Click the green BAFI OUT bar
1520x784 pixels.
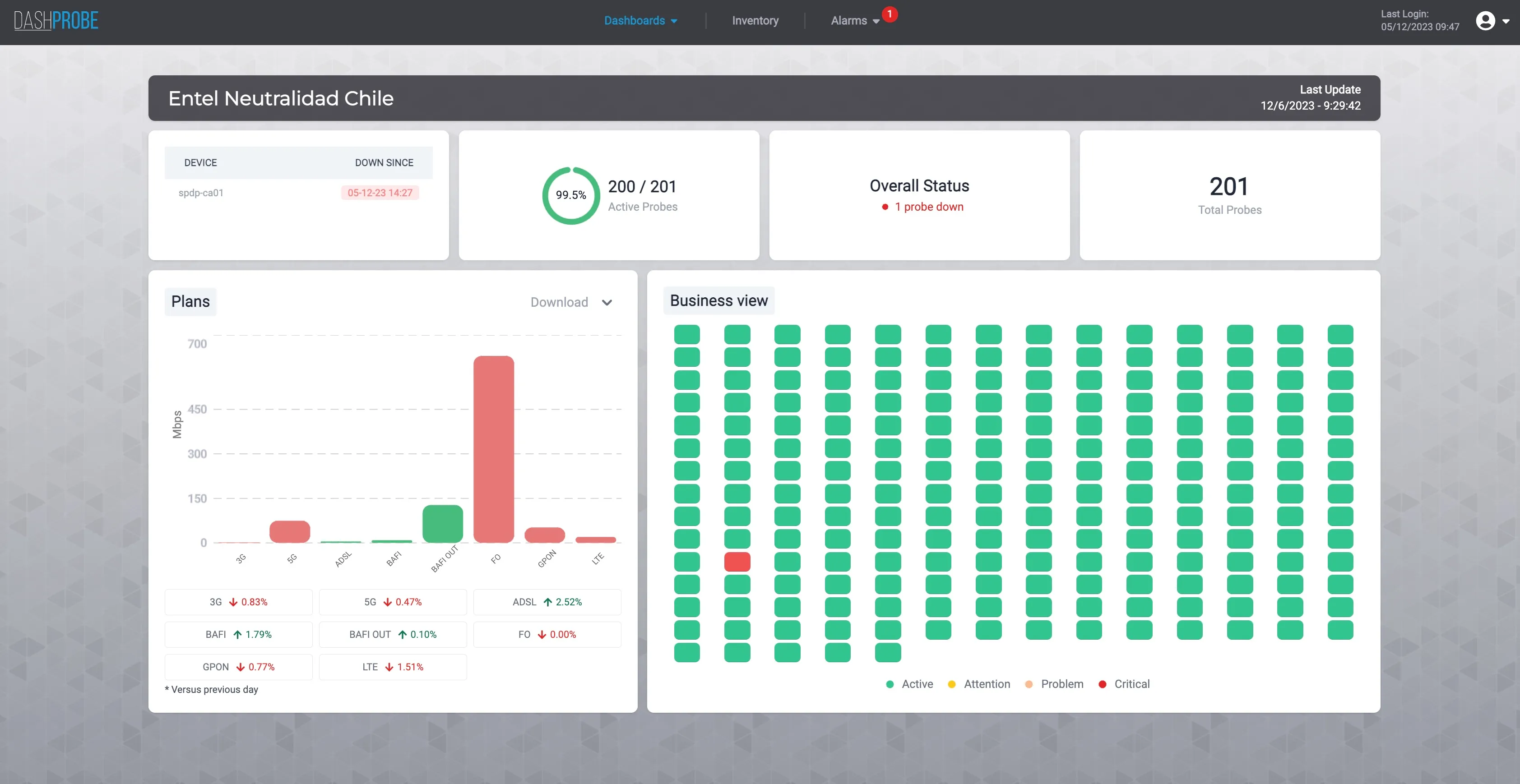pos(443,524)
